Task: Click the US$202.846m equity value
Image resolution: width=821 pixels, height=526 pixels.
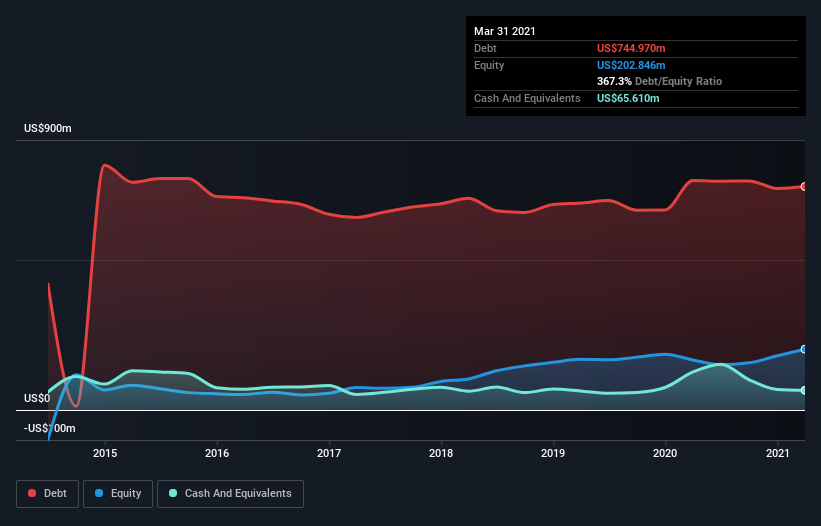Action: coord(631,65)
